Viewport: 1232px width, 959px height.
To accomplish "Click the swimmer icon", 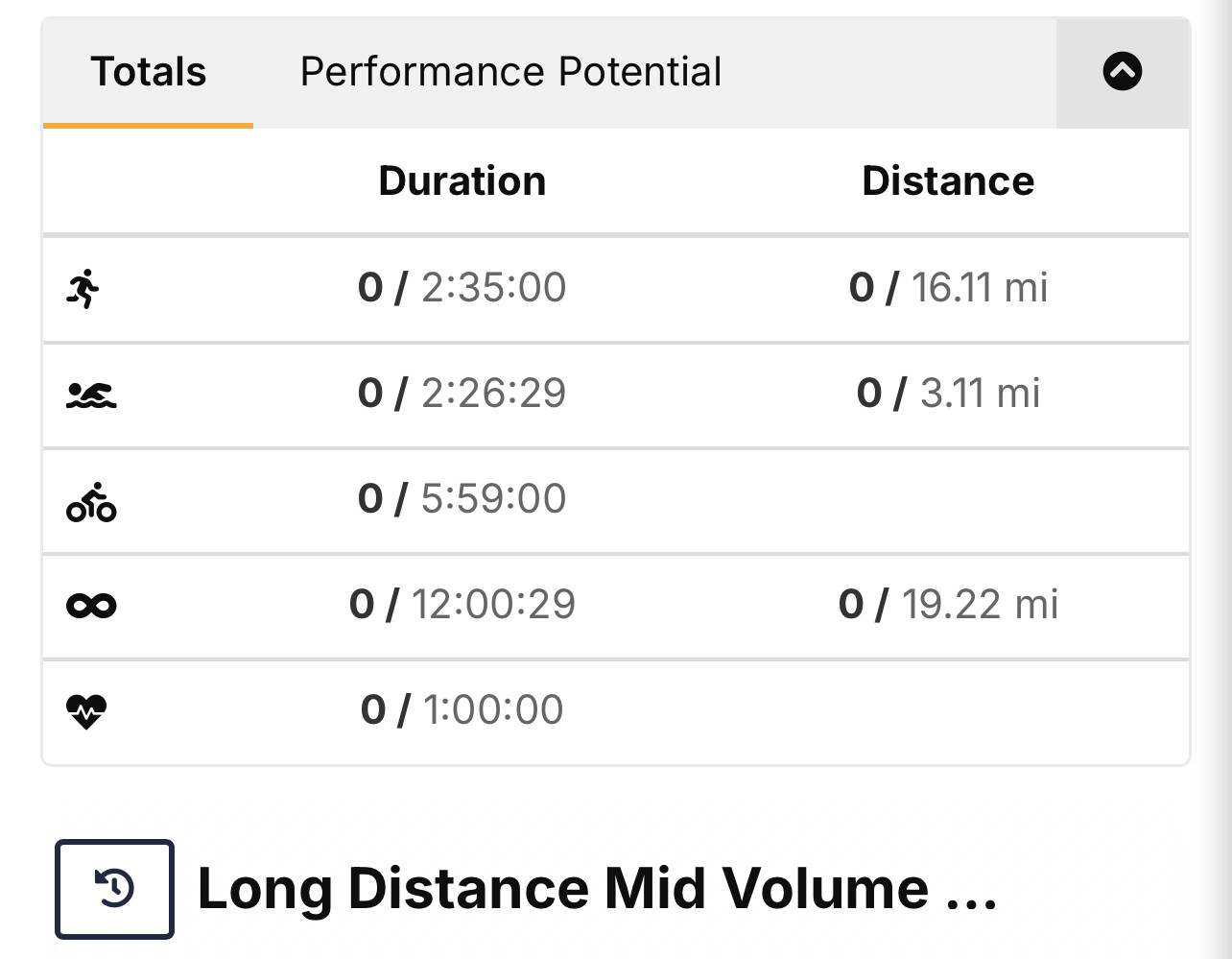I will (x=91, y=395).
